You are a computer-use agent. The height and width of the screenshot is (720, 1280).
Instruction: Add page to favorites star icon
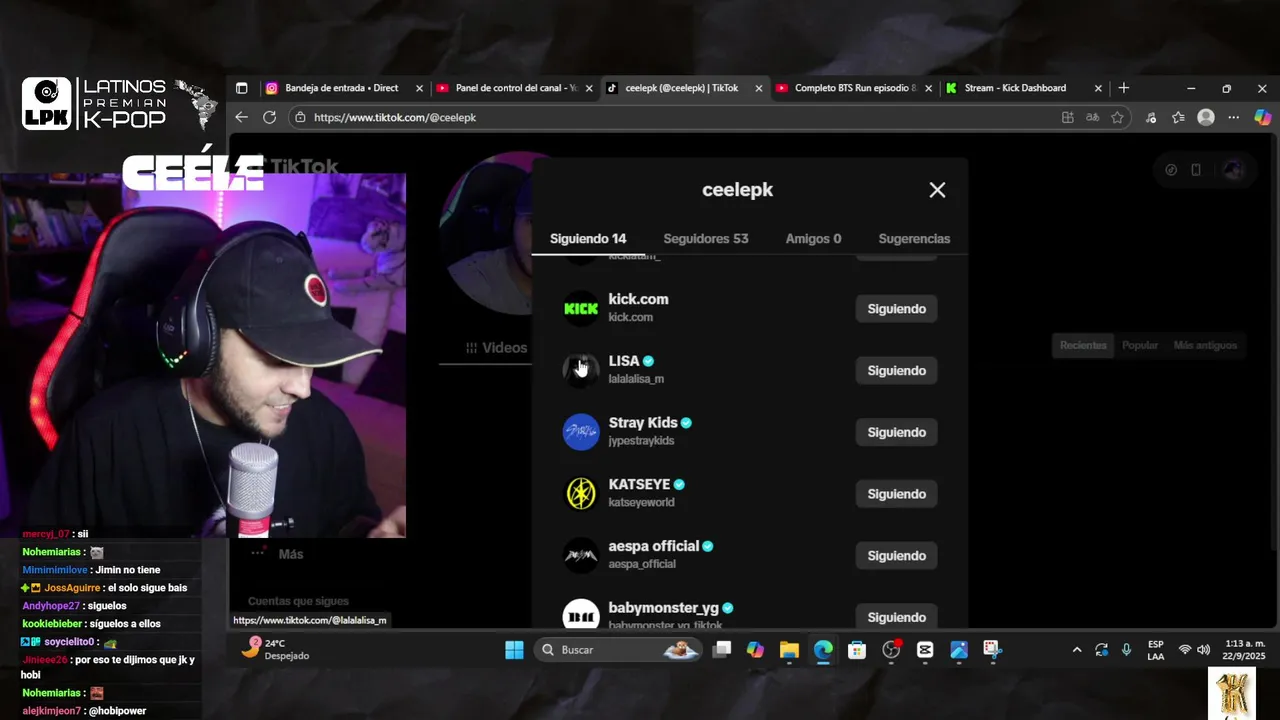(x=1117, y=117)
